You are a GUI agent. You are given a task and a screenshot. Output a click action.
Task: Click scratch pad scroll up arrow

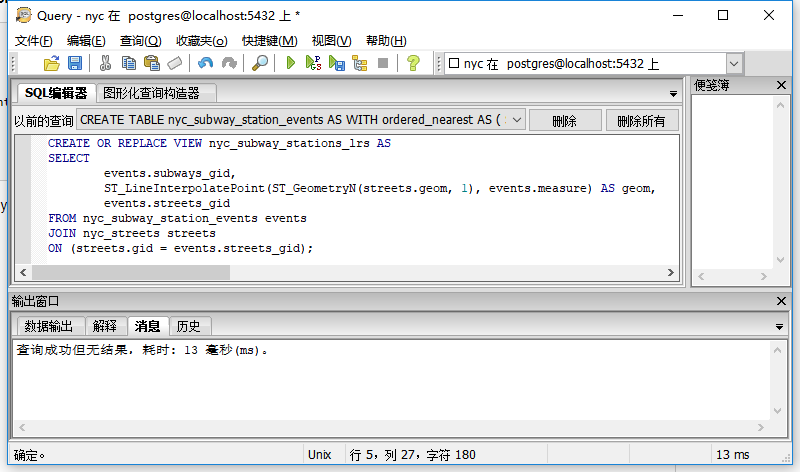point(780,105)
